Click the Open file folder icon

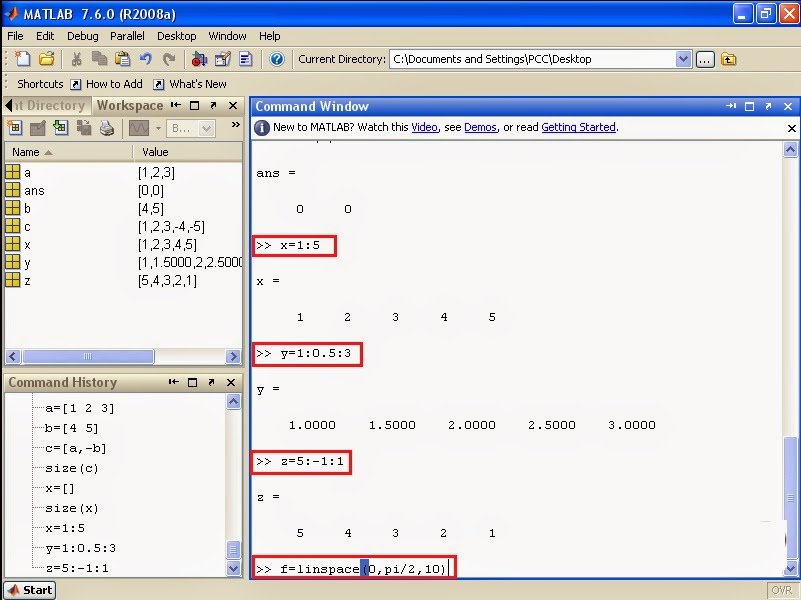[48, 59]
